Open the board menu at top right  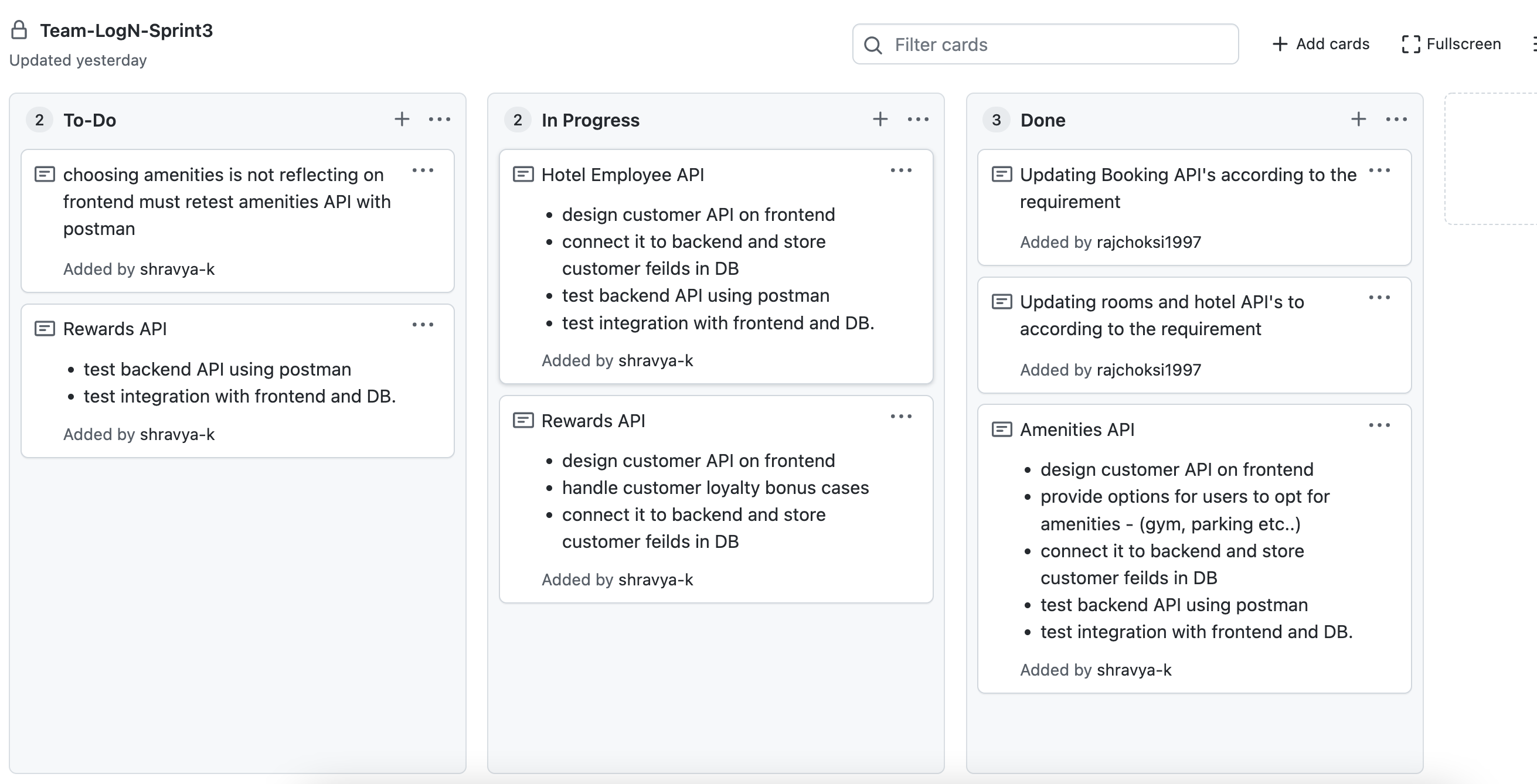(x=1533, y=43)
